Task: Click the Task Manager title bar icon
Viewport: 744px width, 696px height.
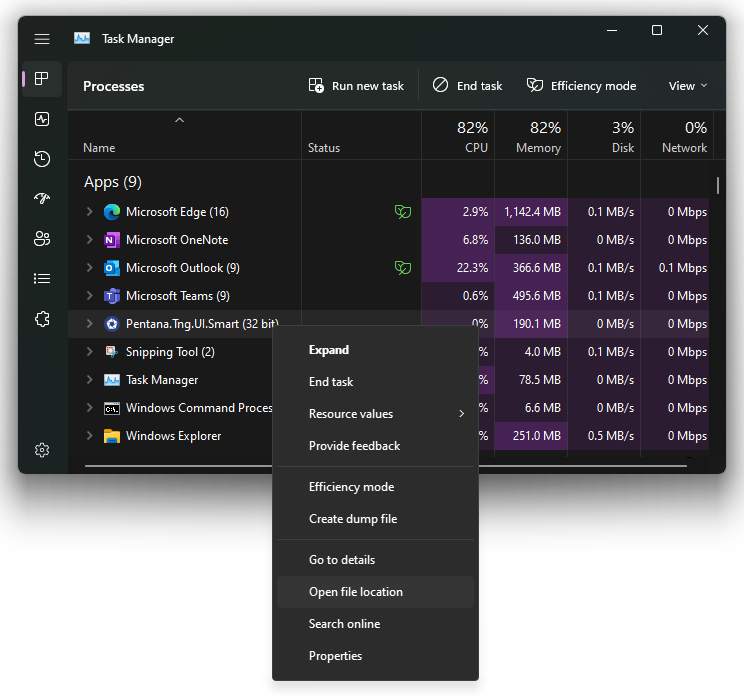Action: pos(82,38)
